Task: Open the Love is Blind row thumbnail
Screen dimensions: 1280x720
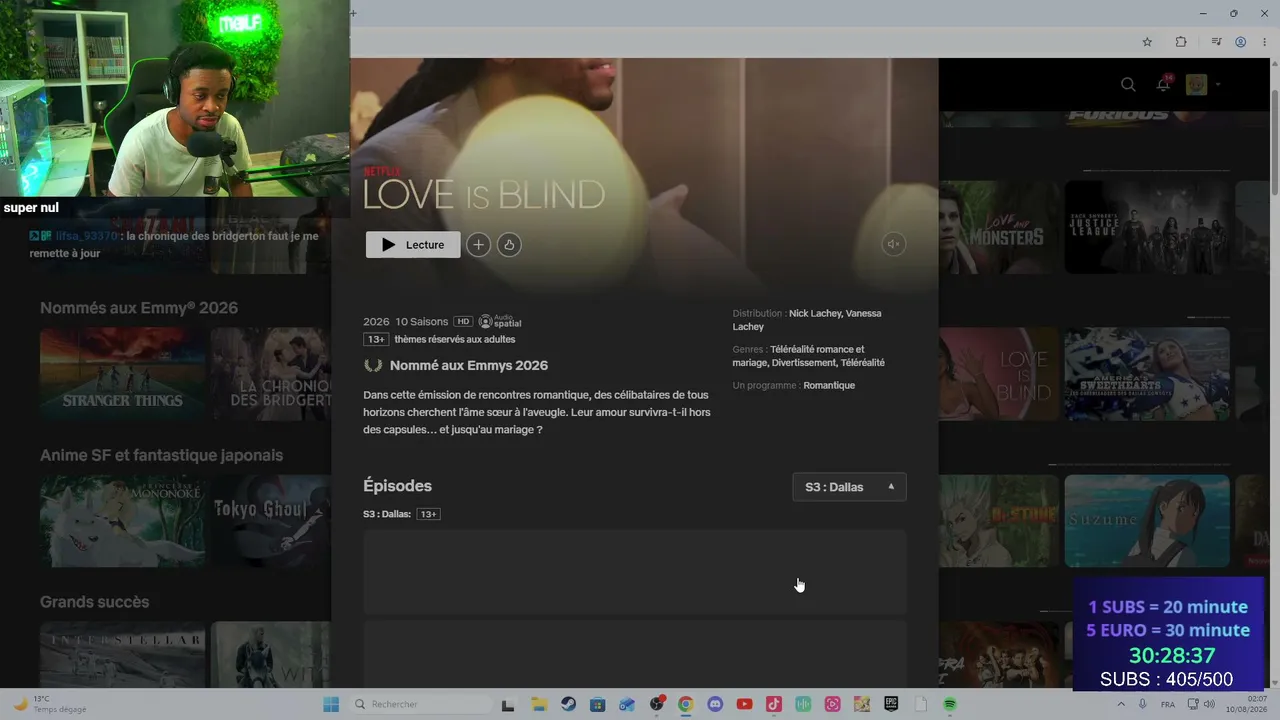Action: [998, 374]
